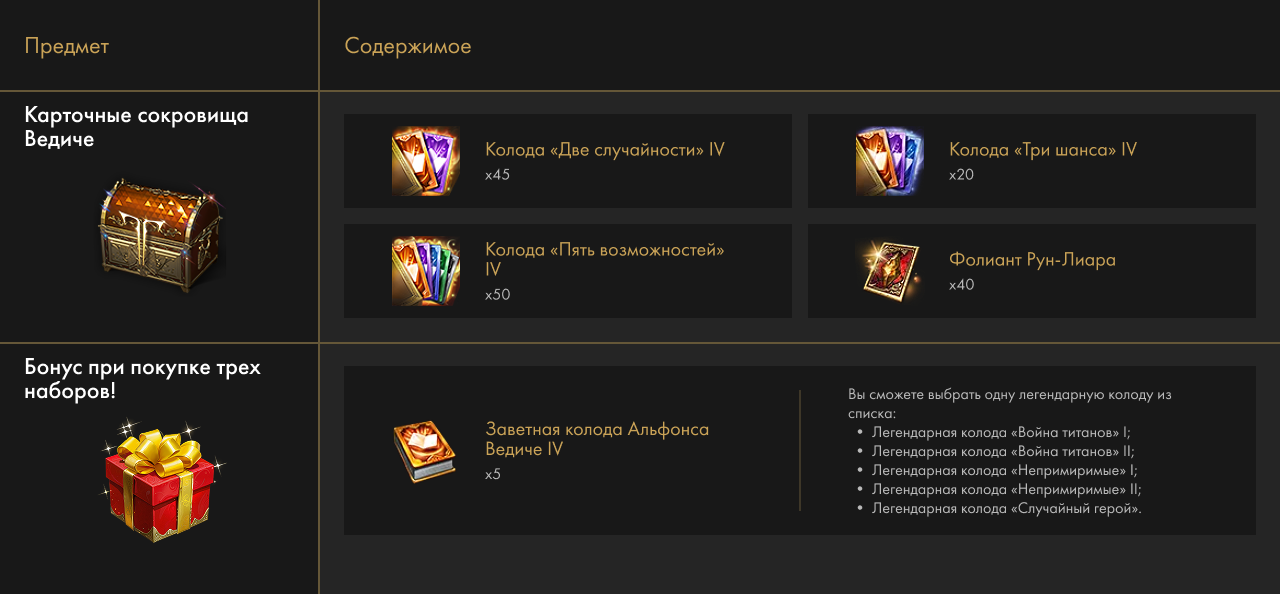Open the Фолиант Рун-Лиара item link
Viewport: 1280px width, 594px height.
(x=1032, y=260)
